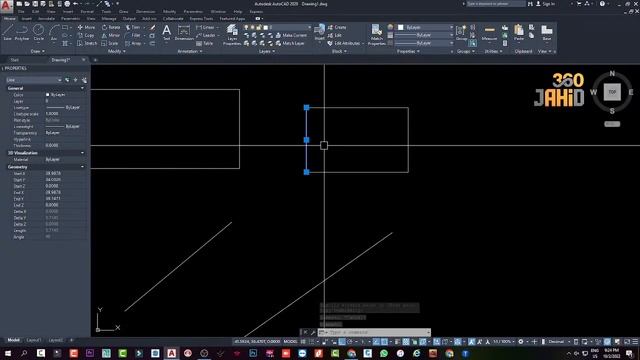The height and width of the screenshot is (360, 640).
Task: Click Sign In button
Action: click(545, 4)
